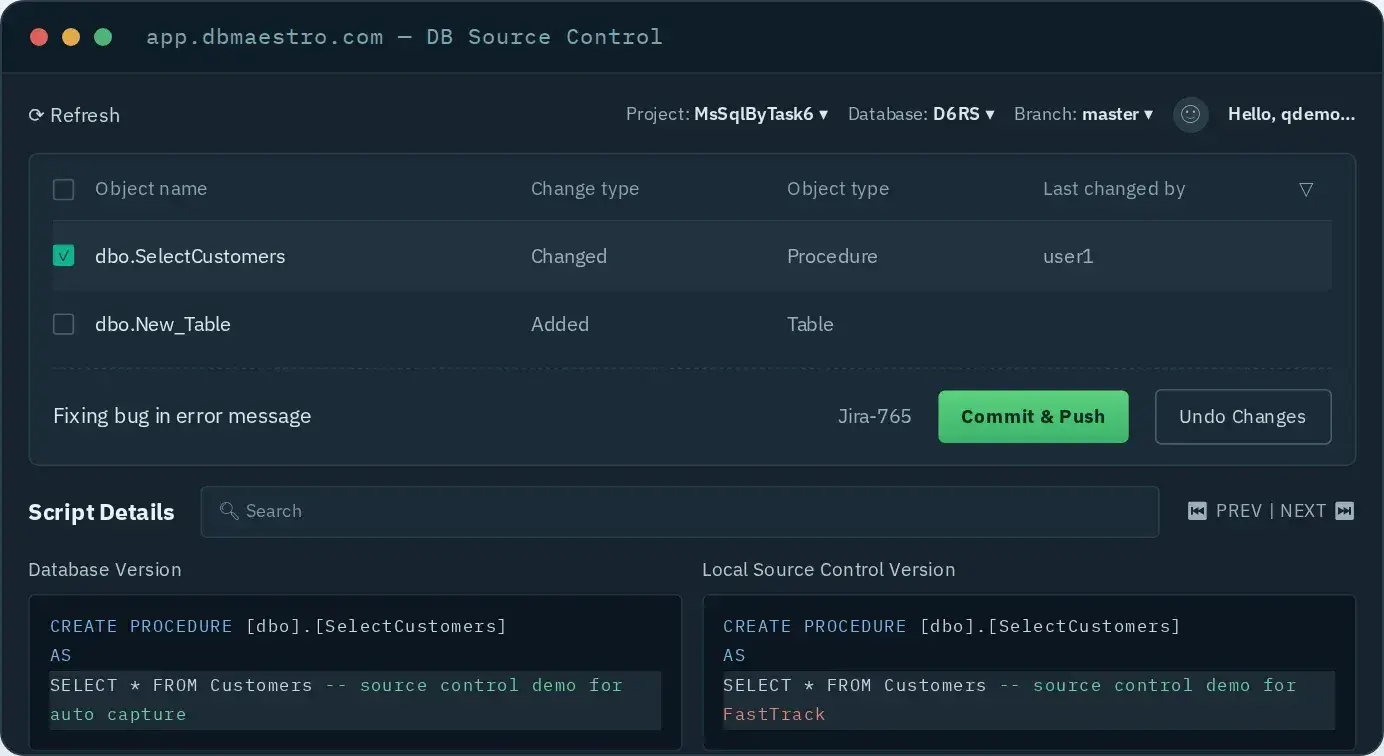1384x756 pixels.
Task: Select the dbo.SelectCustomers object name
Action: click(x=190, y=256)
